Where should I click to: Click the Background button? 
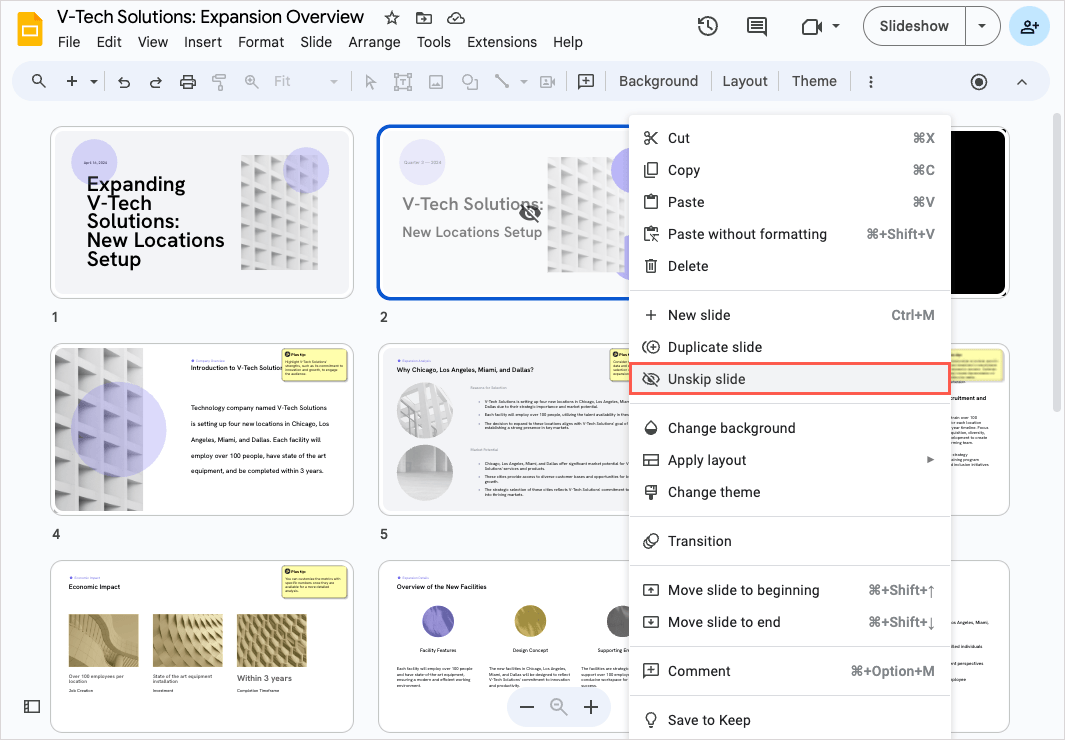coord(658,81)
